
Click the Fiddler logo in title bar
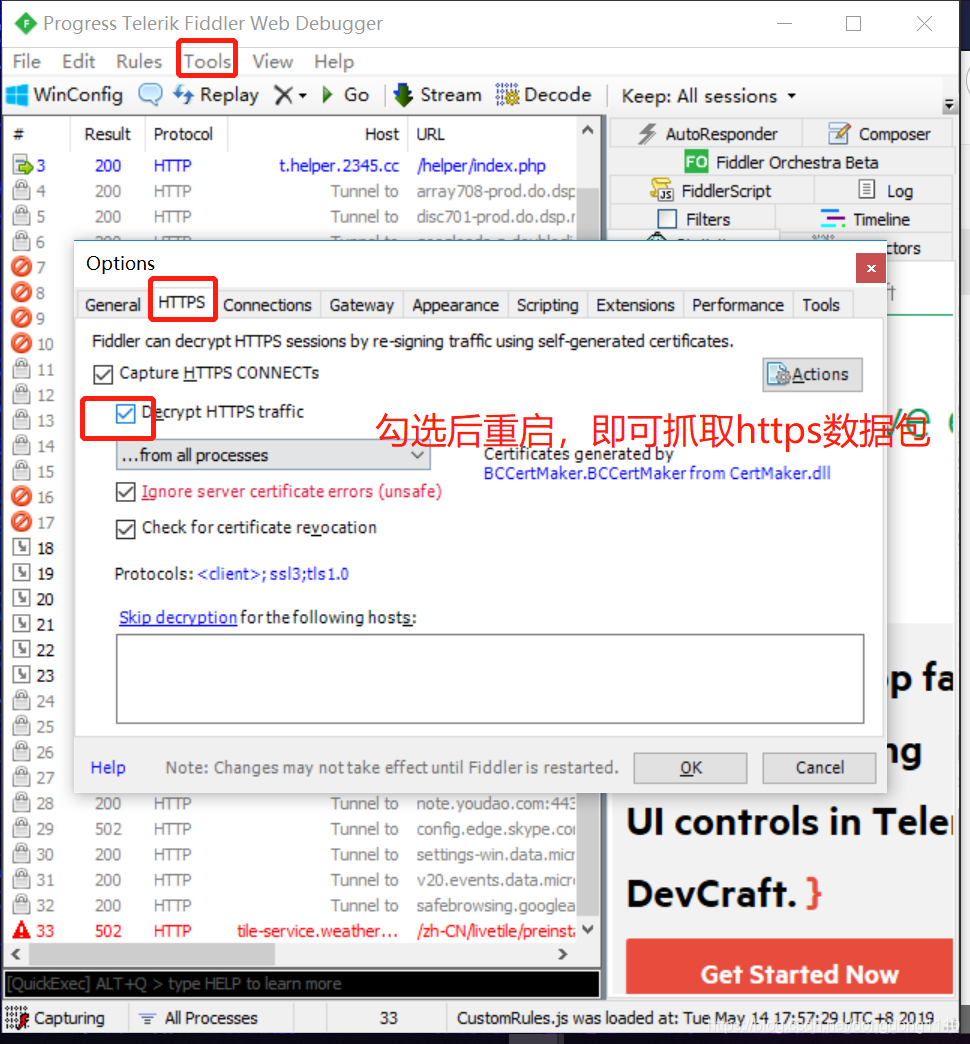[x=25, y=24]
